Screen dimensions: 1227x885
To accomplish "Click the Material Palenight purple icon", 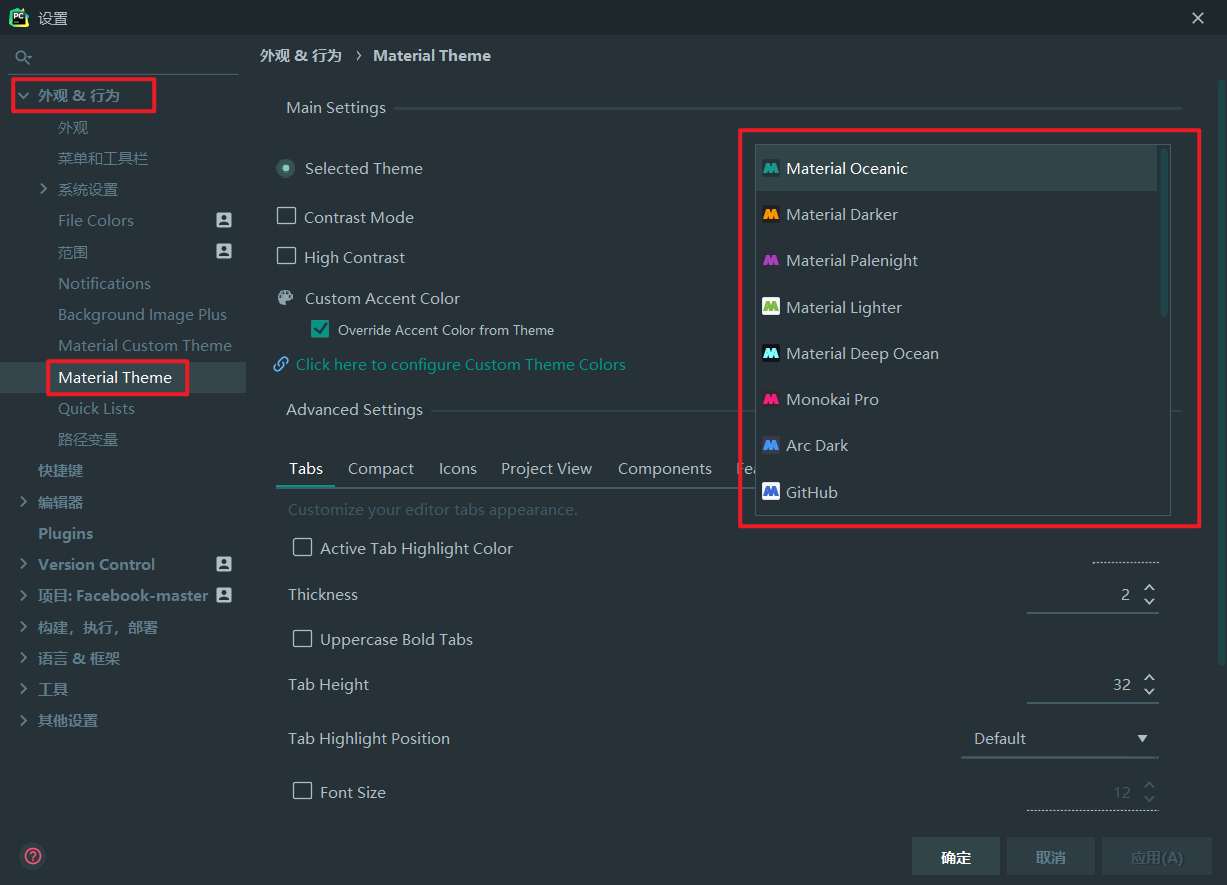I will [771, 260].
